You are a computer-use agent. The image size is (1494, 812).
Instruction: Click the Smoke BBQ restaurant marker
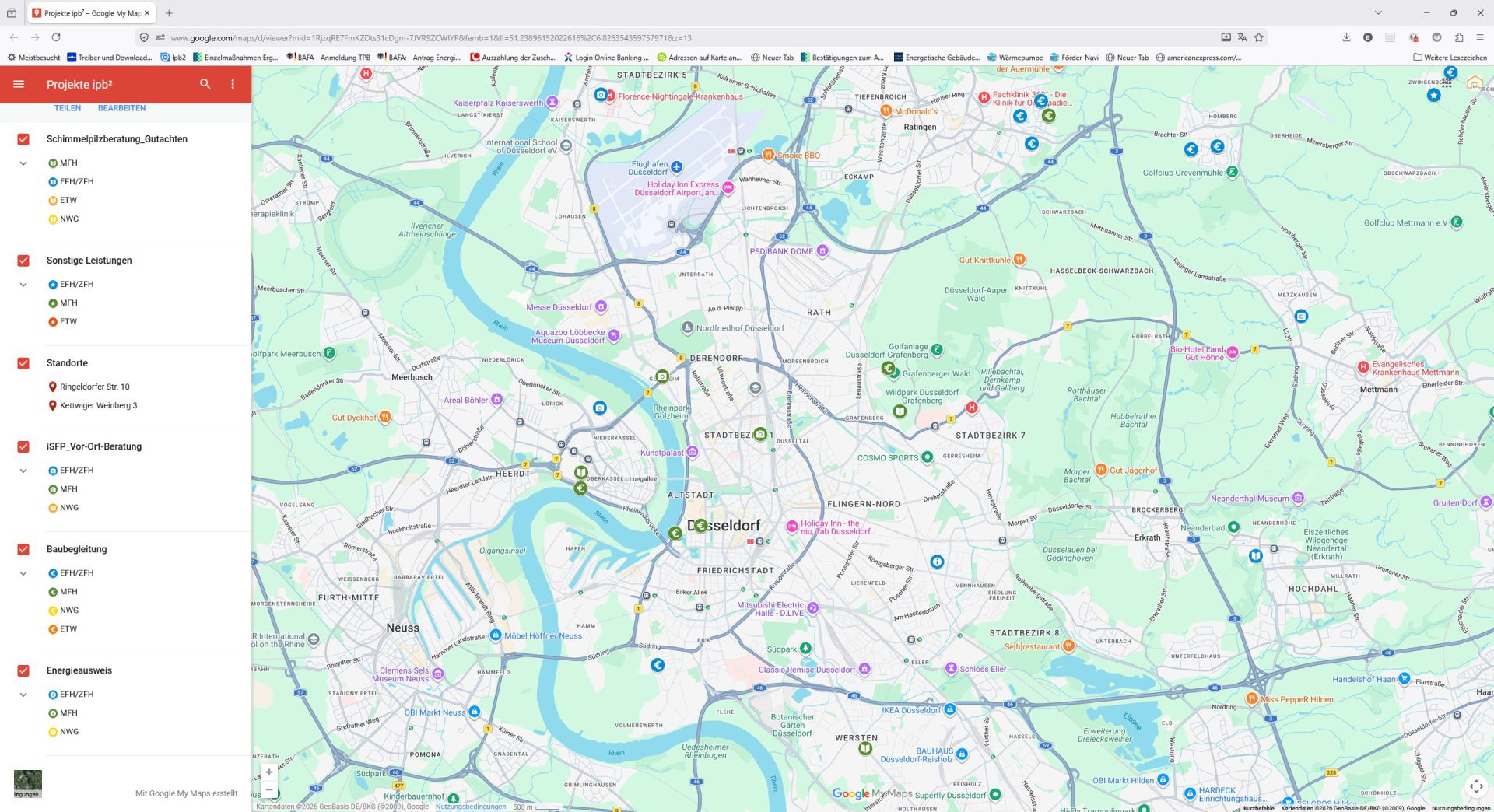tap(769, 155)
